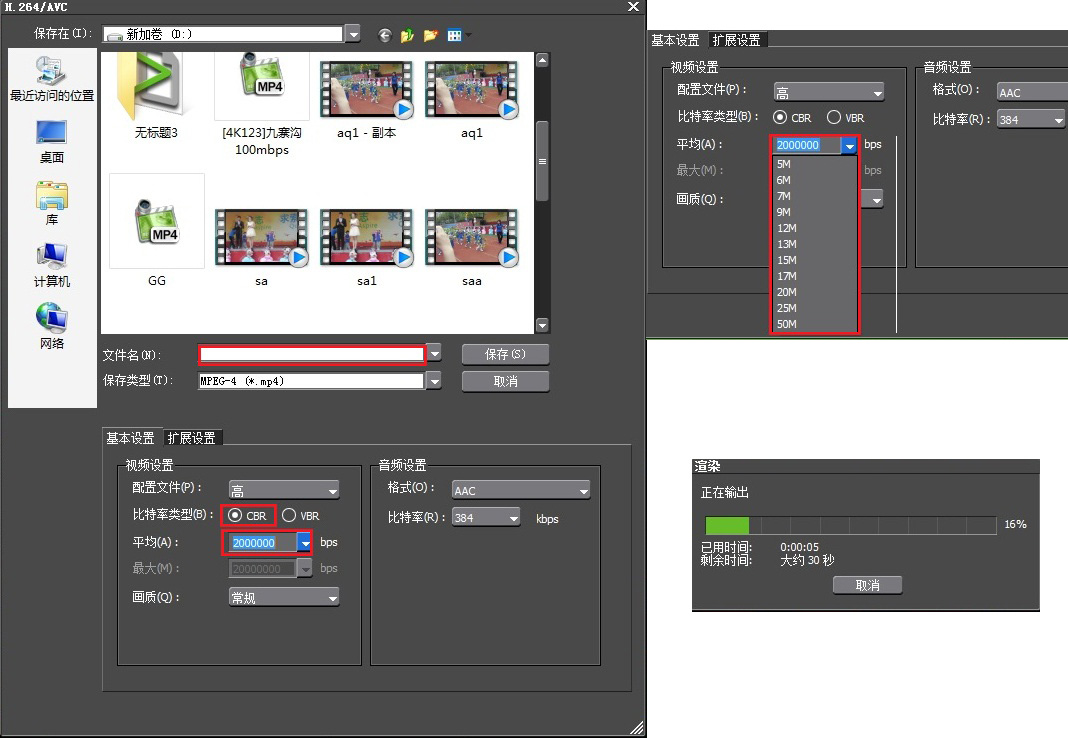Expand the 保存类型 file type dropdown

click(x=434, y=381)
